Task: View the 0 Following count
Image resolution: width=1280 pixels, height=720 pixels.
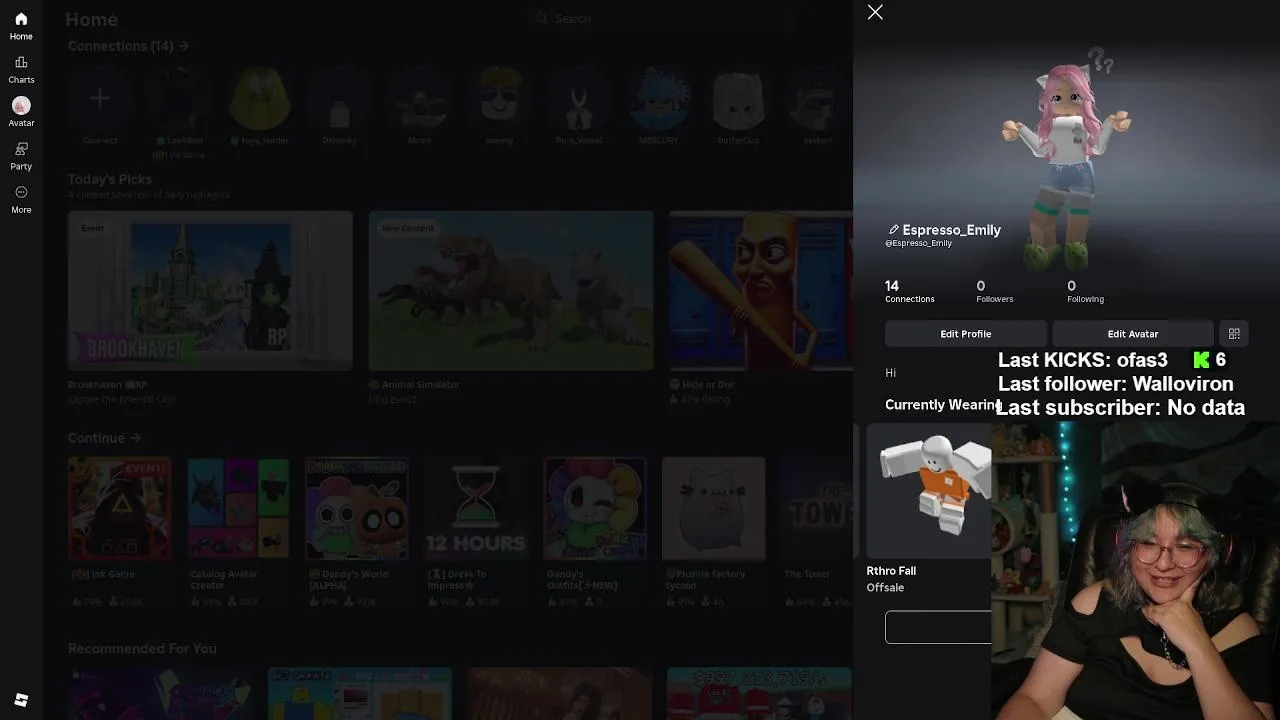Action: point(1085,292)
